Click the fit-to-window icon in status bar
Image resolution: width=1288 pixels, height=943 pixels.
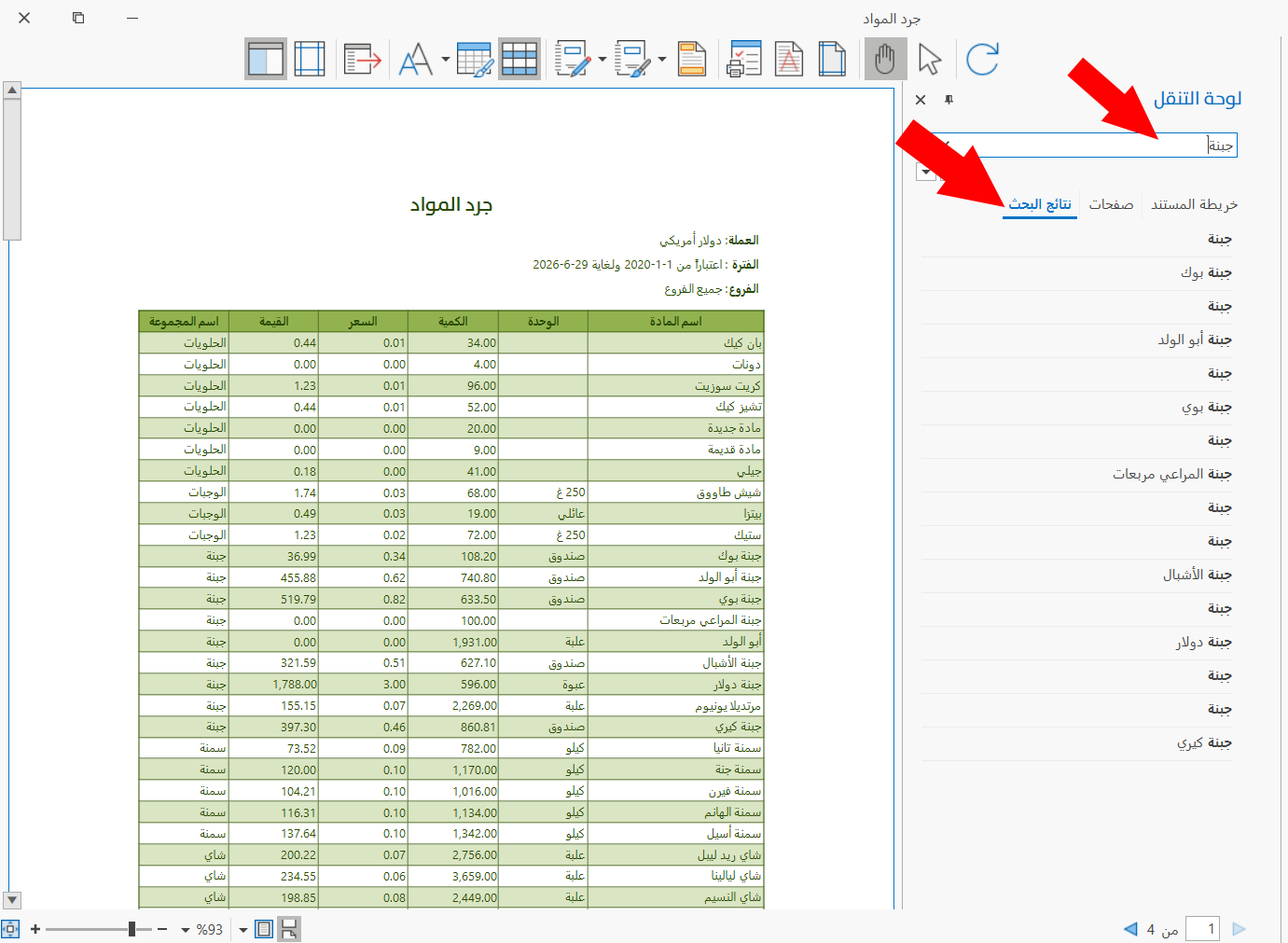coord(10,929)
